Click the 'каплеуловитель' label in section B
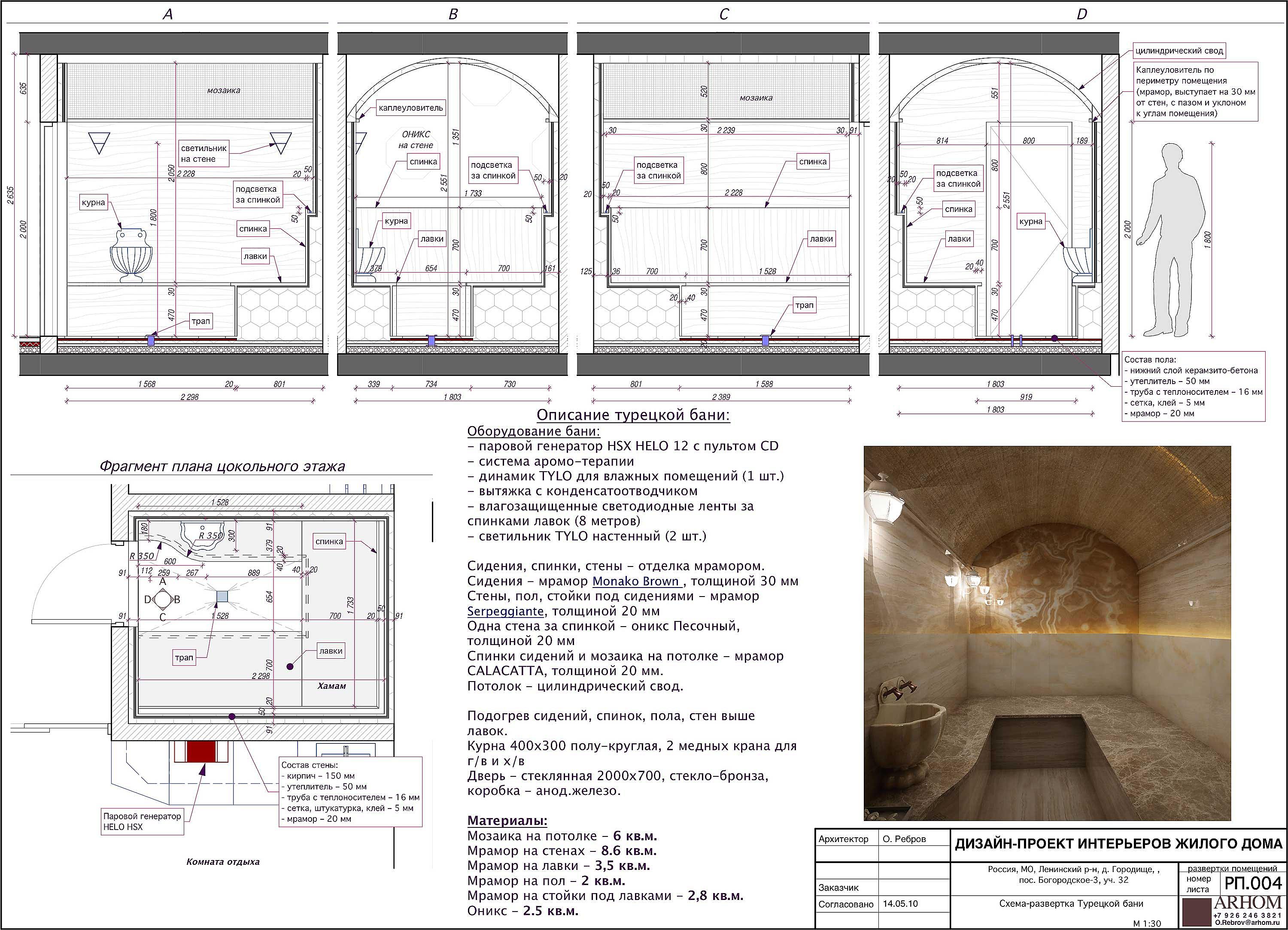 tap(410, 108)
